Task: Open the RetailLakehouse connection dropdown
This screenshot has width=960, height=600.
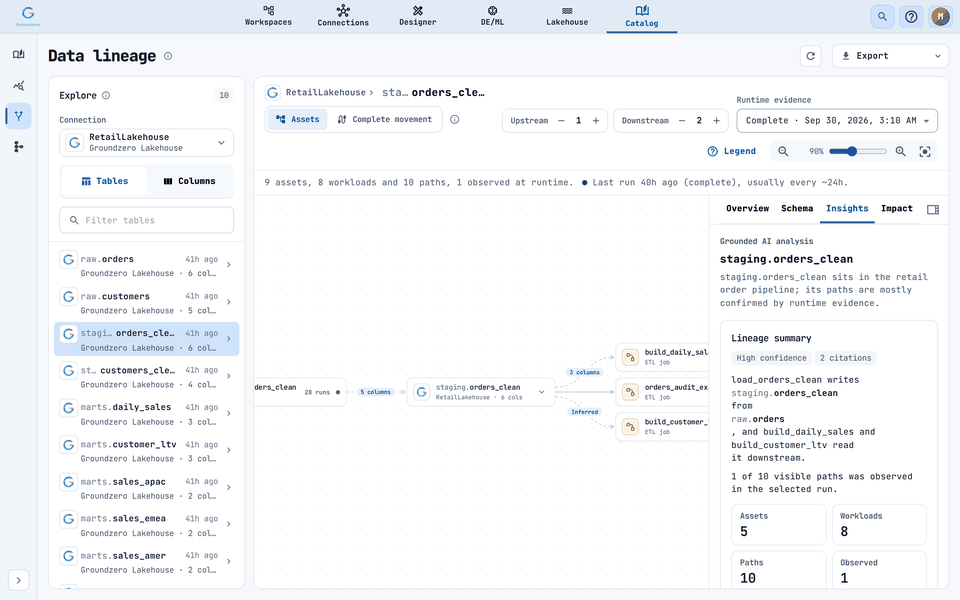Action: [146, 143]
